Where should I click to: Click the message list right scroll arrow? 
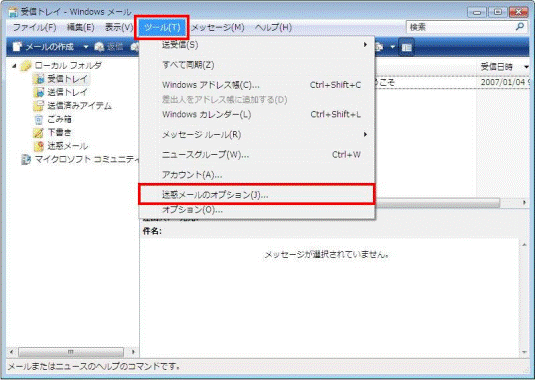525,203
